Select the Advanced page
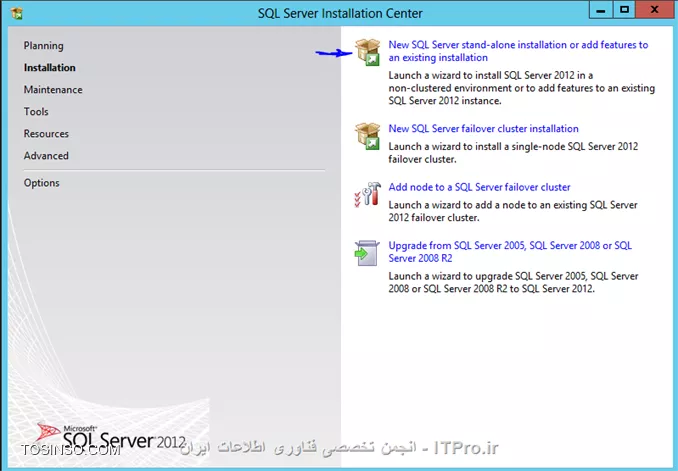This screenshot has width=678, height=471. tap(46, 156)
